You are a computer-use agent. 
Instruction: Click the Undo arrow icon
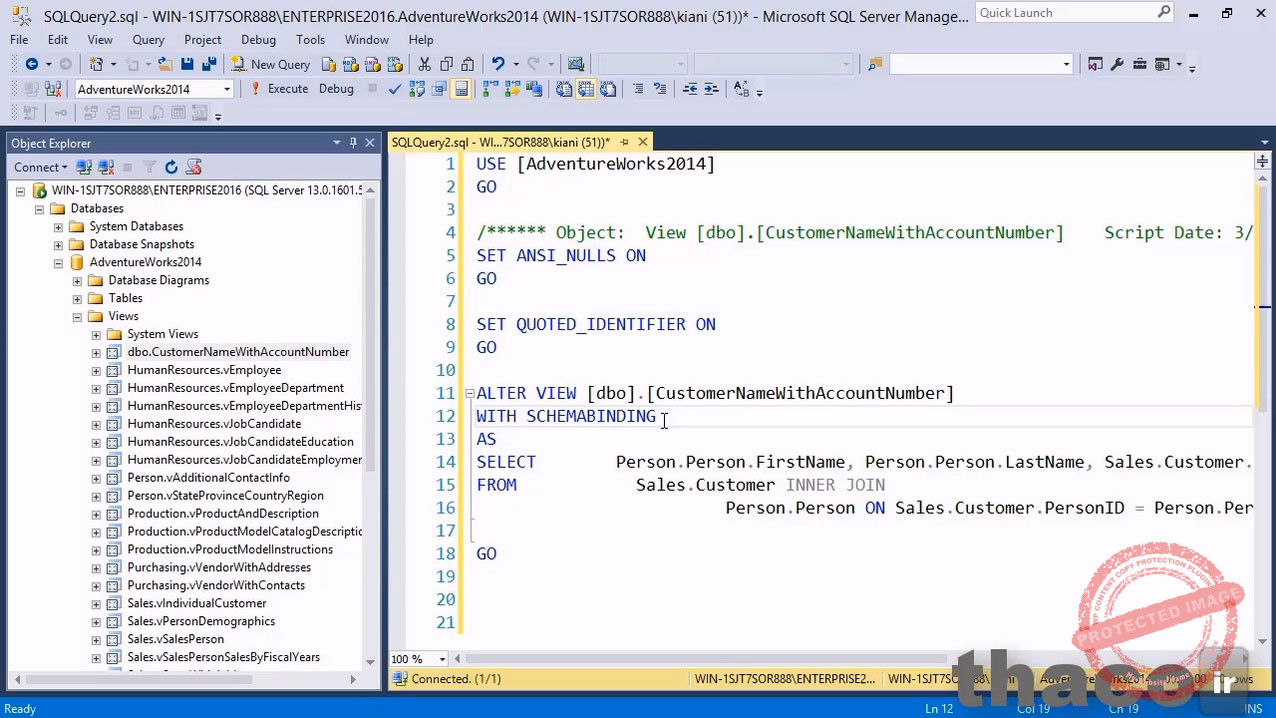click(x=498, y=64)
